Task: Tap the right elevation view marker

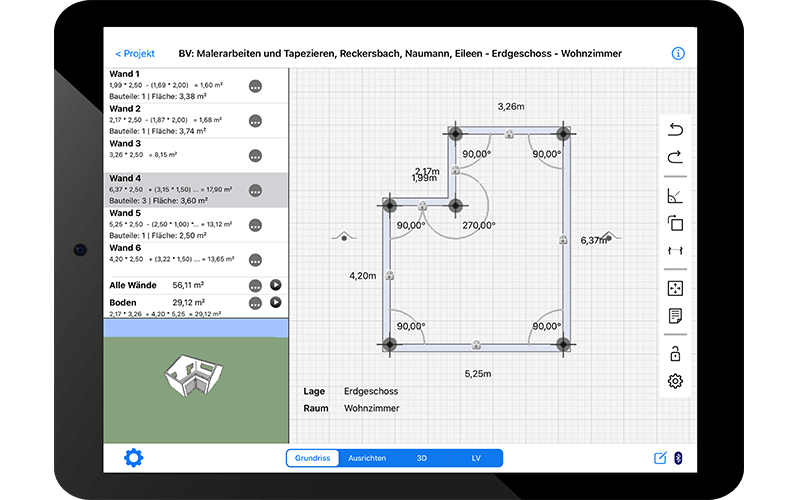Action: coord(609,237)
